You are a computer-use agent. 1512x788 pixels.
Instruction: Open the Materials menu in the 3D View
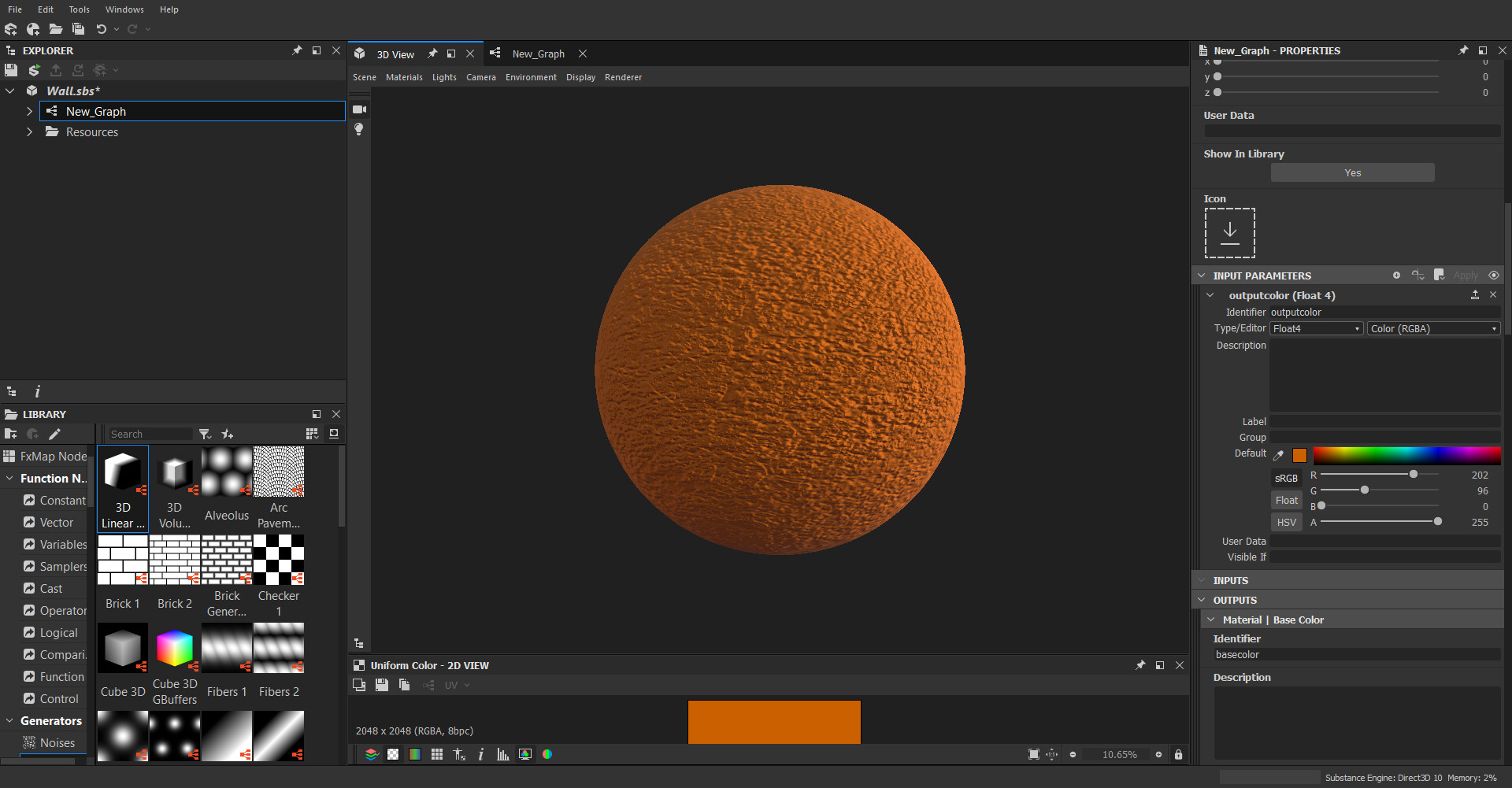(x=404, y=77)
